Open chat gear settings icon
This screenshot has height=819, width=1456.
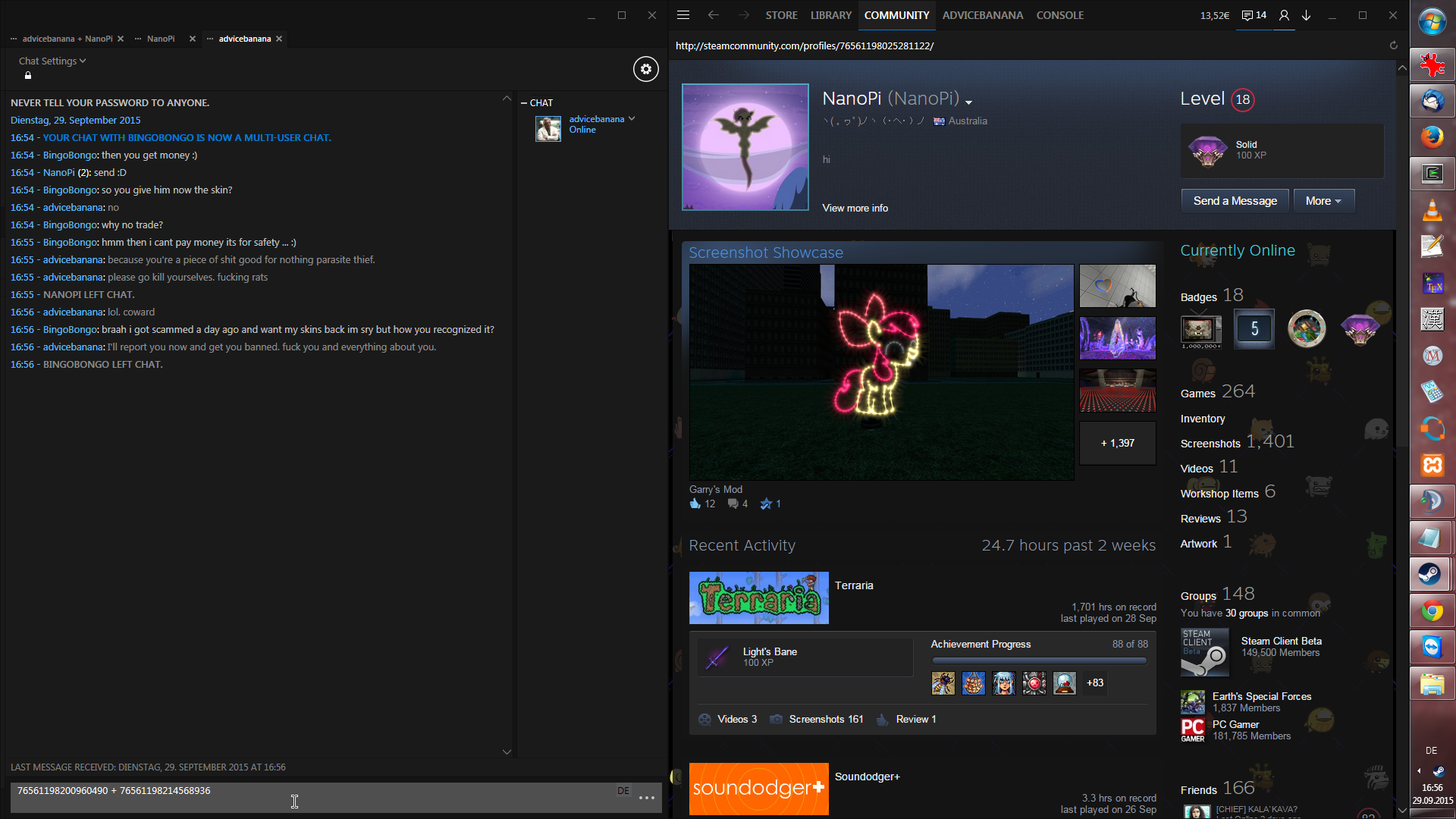coord(645,69)
